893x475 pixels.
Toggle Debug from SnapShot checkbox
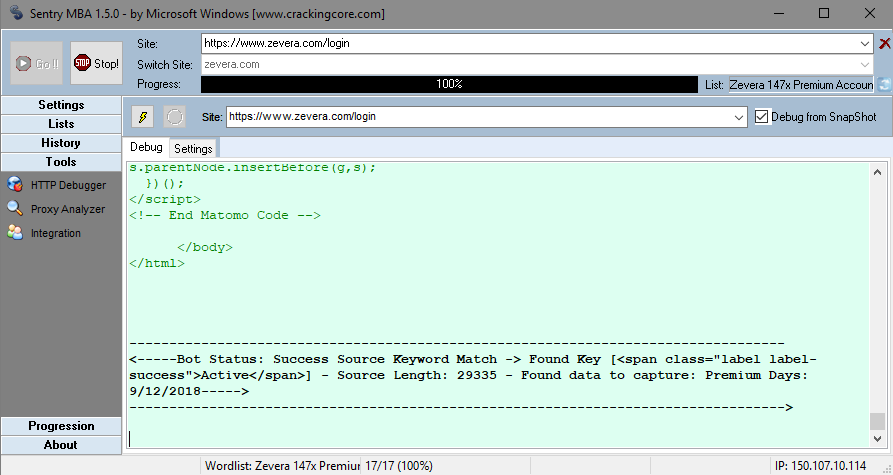tap(761, 117)
